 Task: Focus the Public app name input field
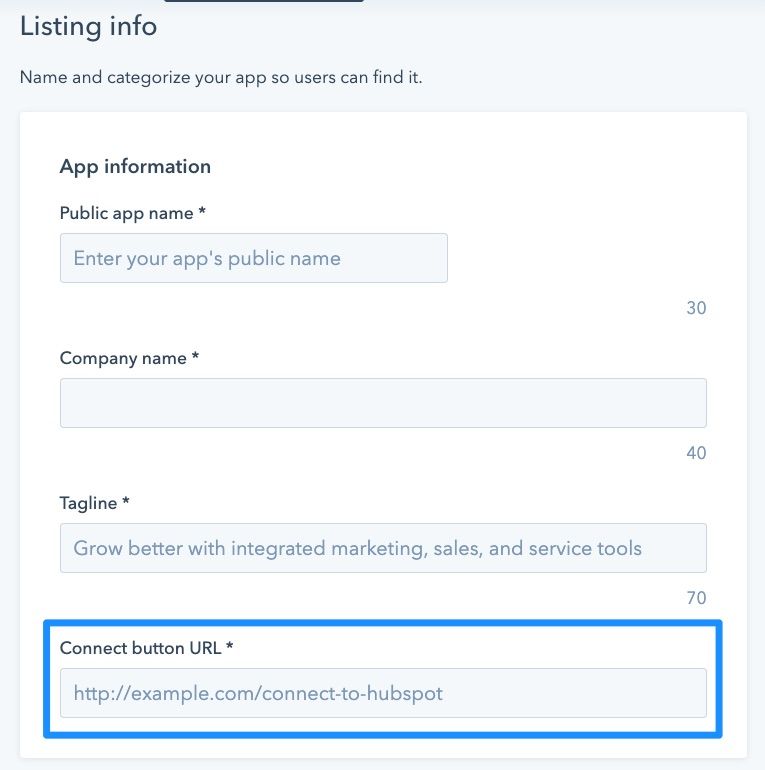click(x=253, y=258)
